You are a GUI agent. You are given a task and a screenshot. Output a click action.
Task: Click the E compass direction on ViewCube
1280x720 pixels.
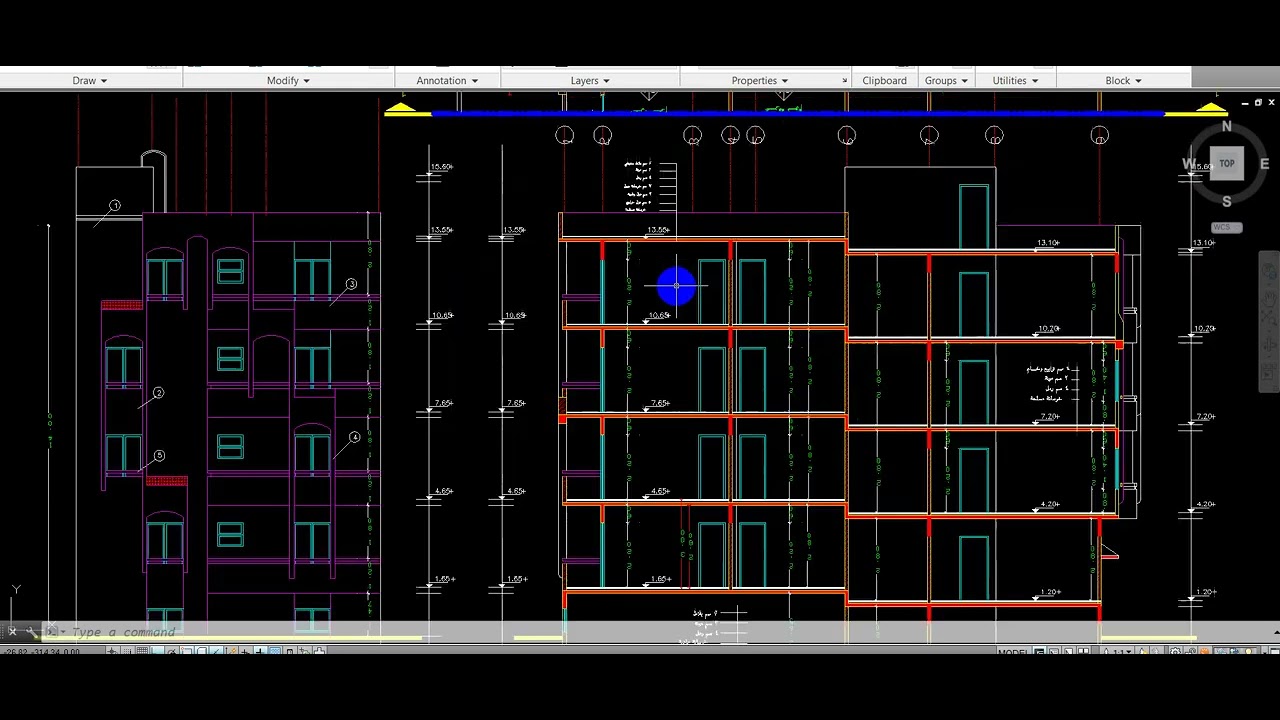pyautogui.click(x=1264, y=164)
